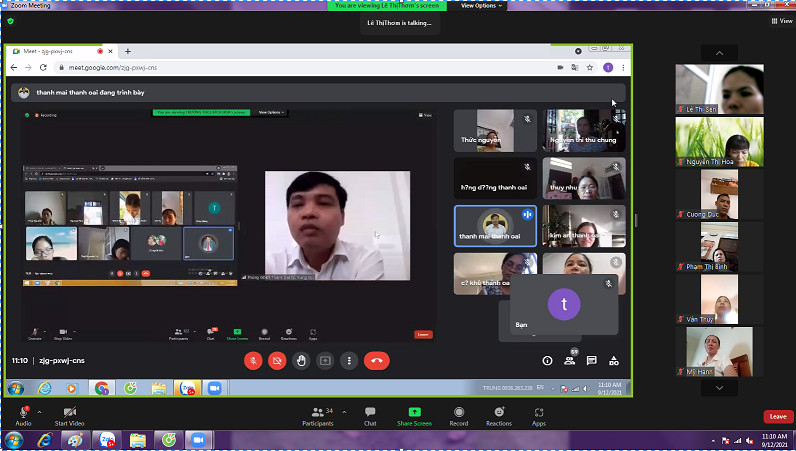
Task: Open the View layout menu
Action: click(780, 21)
